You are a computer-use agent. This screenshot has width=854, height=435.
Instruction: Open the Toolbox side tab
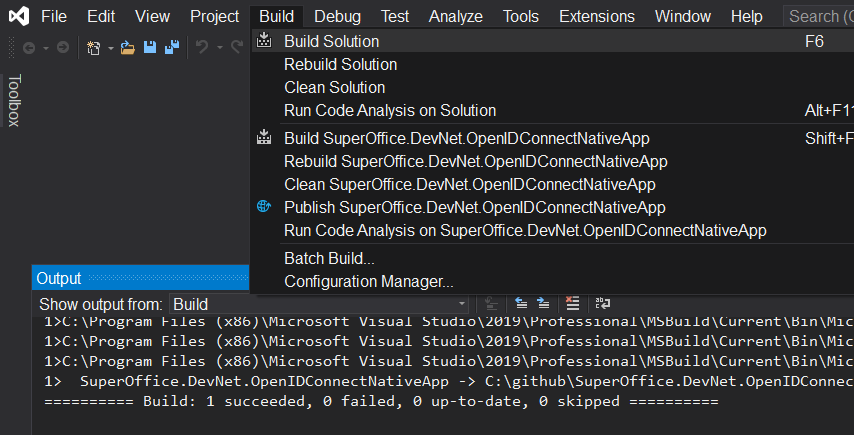tap(14, 100)
